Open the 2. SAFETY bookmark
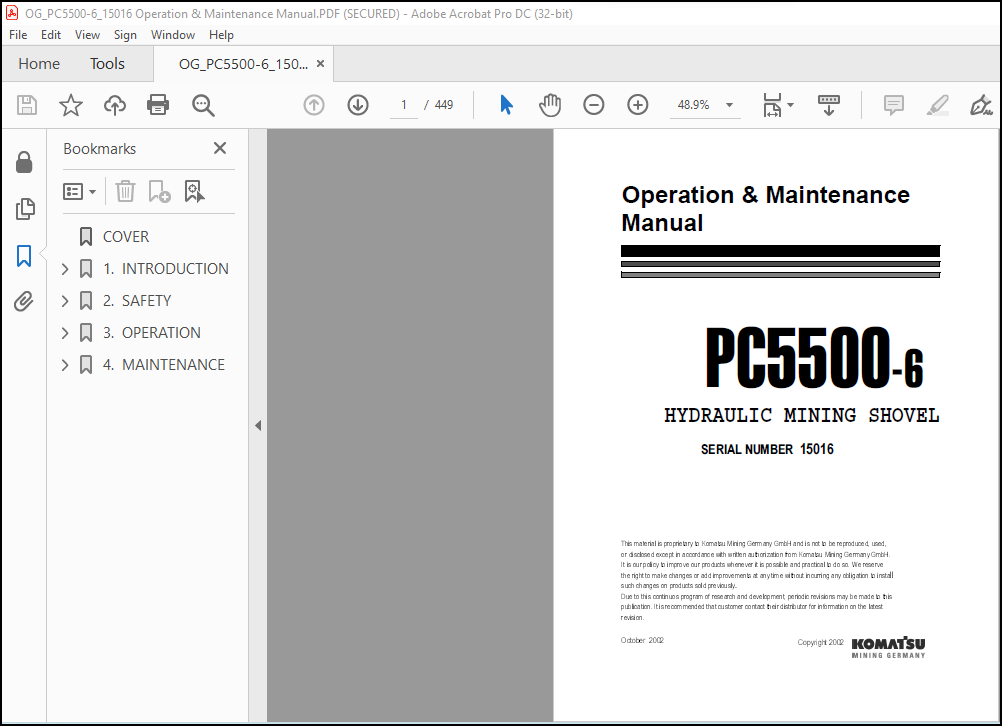 [137, 301]
